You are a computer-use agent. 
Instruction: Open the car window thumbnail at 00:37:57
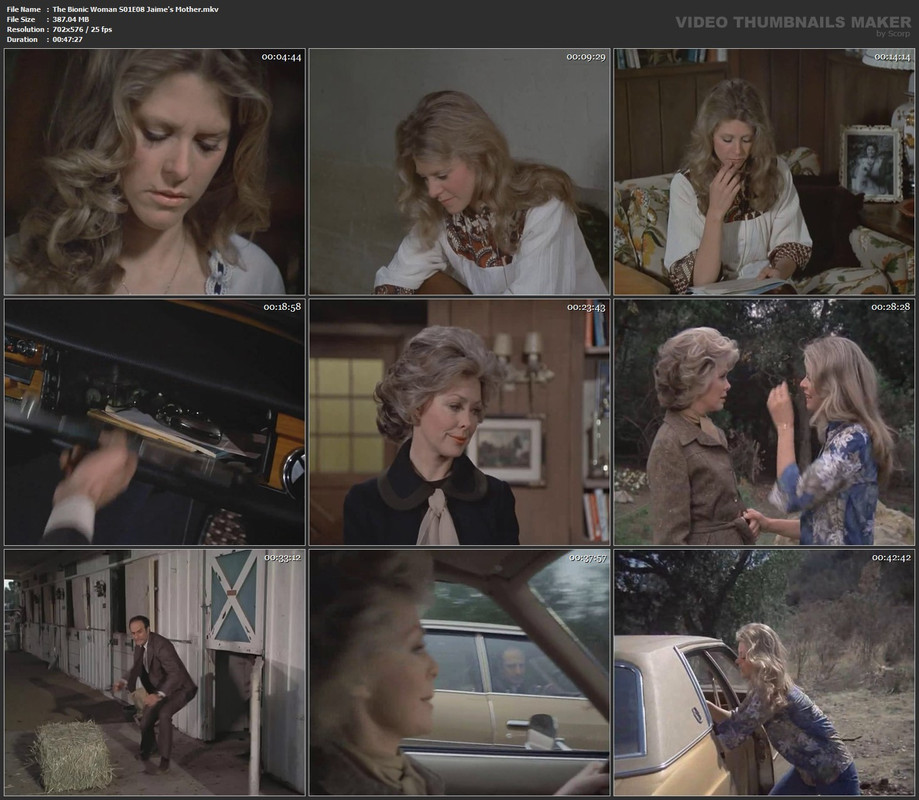point(460,672)
